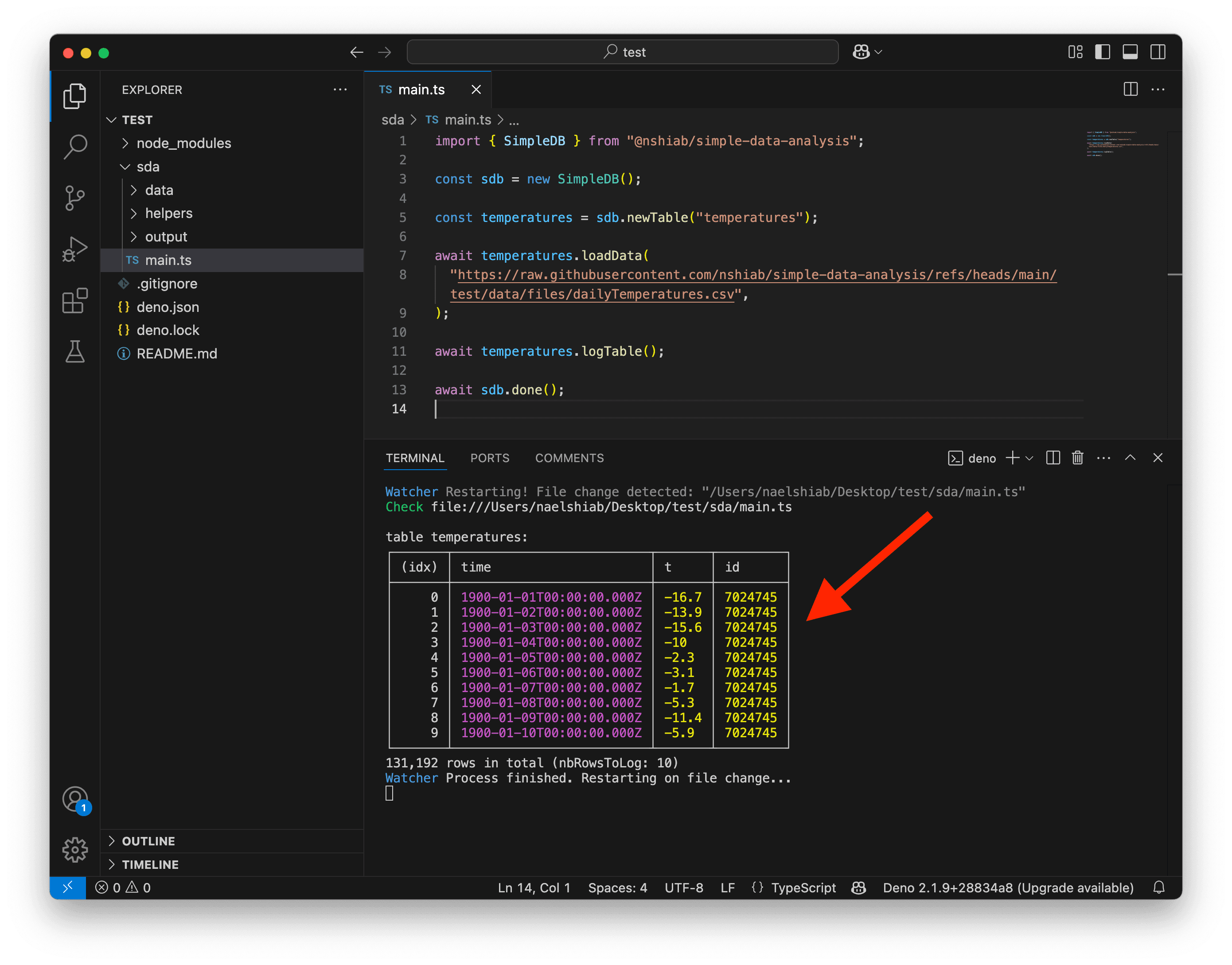
Task: Switch to the PORTS tab
Action: pyautogui.click(x=489, y=458)
